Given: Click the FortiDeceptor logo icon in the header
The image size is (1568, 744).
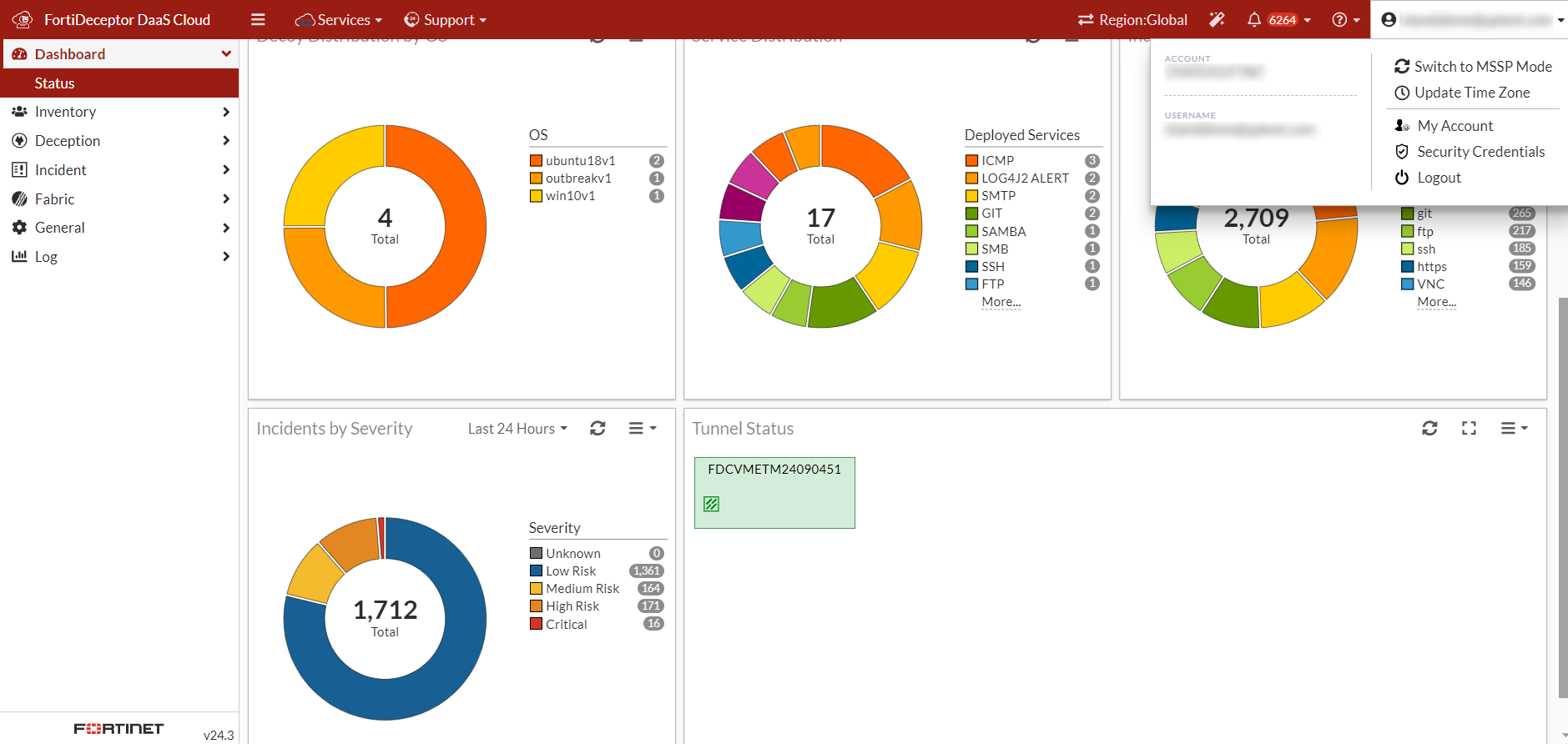Looking at the screenshot, I should click(22, 19).
